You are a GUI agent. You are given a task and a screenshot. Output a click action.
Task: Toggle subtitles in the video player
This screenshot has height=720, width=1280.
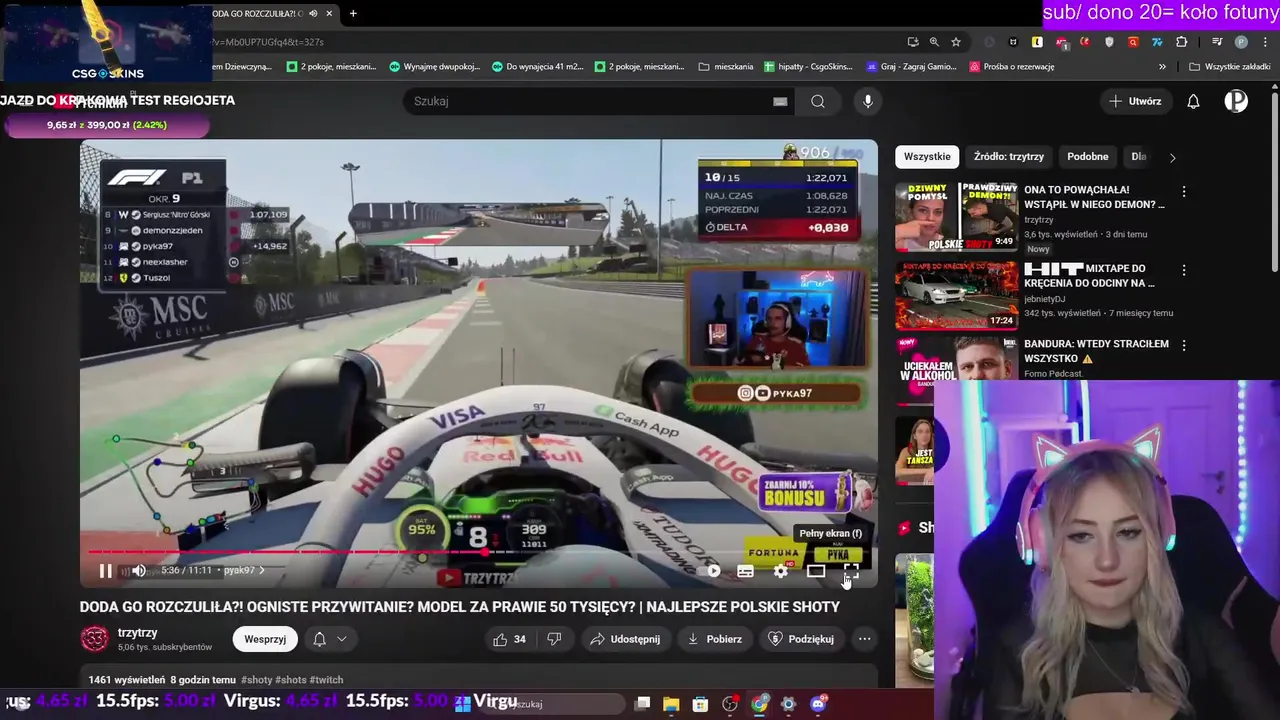pos(746,571)
